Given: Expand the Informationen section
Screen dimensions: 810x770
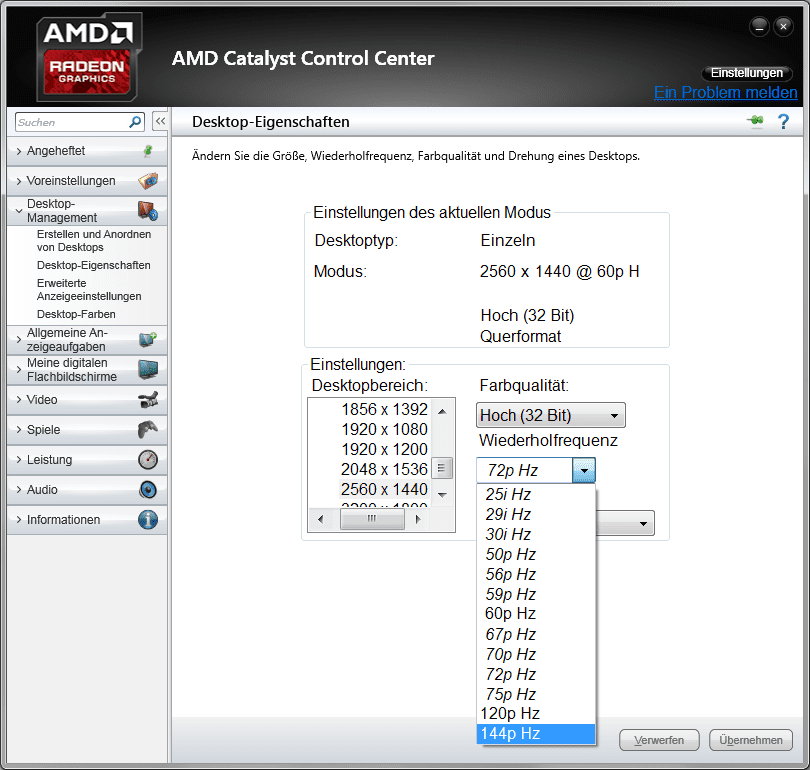Looking at the screenshot, I should tap(19, 520).
